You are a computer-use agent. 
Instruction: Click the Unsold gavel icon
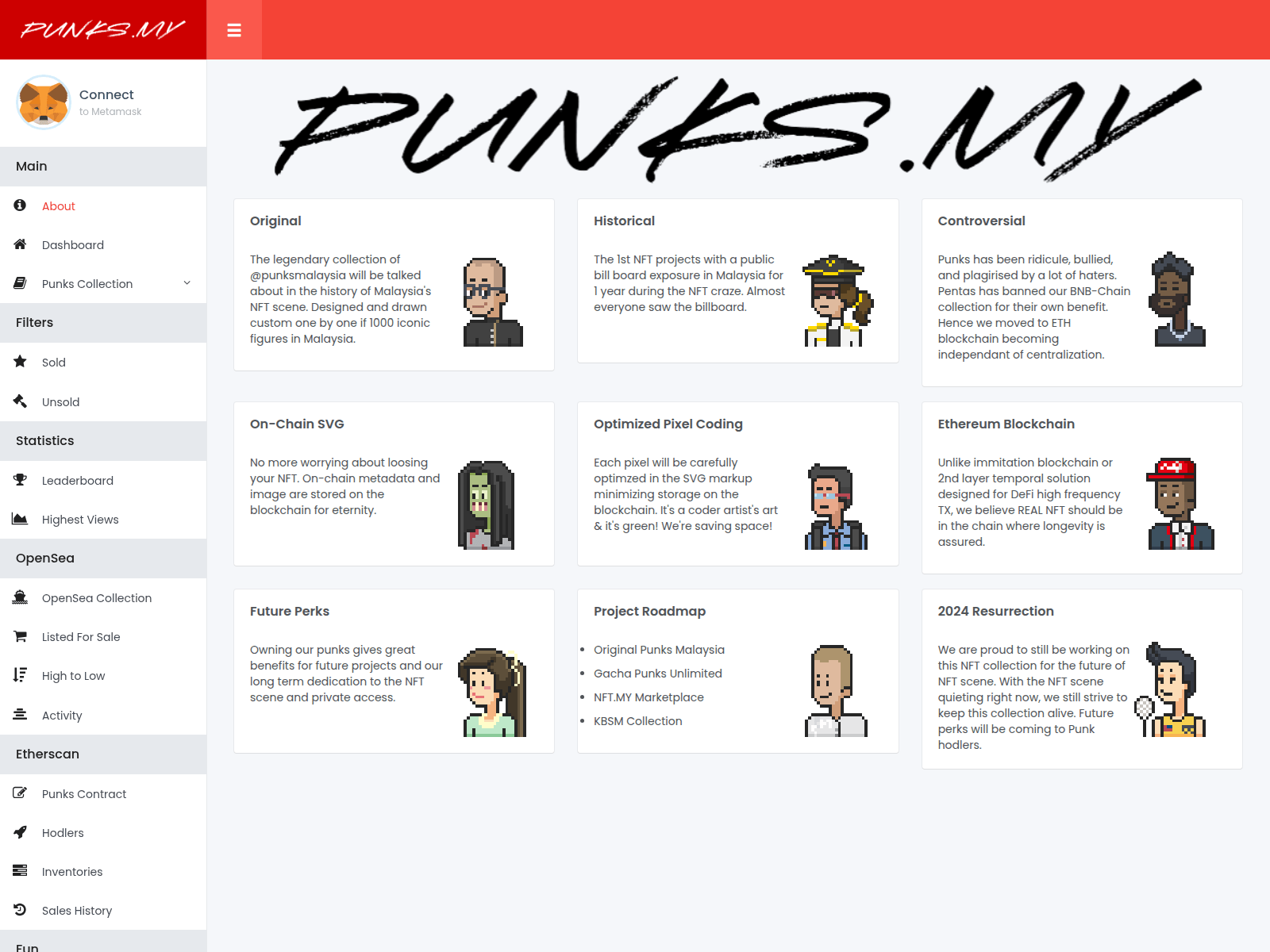coord(20,401)
